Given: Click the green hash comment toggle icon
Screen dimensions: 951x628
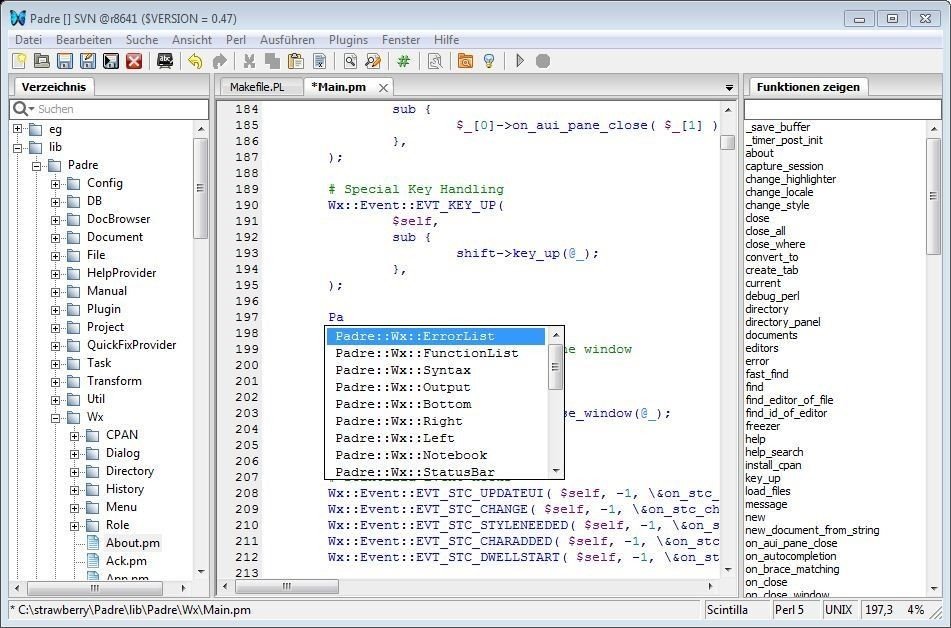Looking at the screenshot, I should click(403, 61).
